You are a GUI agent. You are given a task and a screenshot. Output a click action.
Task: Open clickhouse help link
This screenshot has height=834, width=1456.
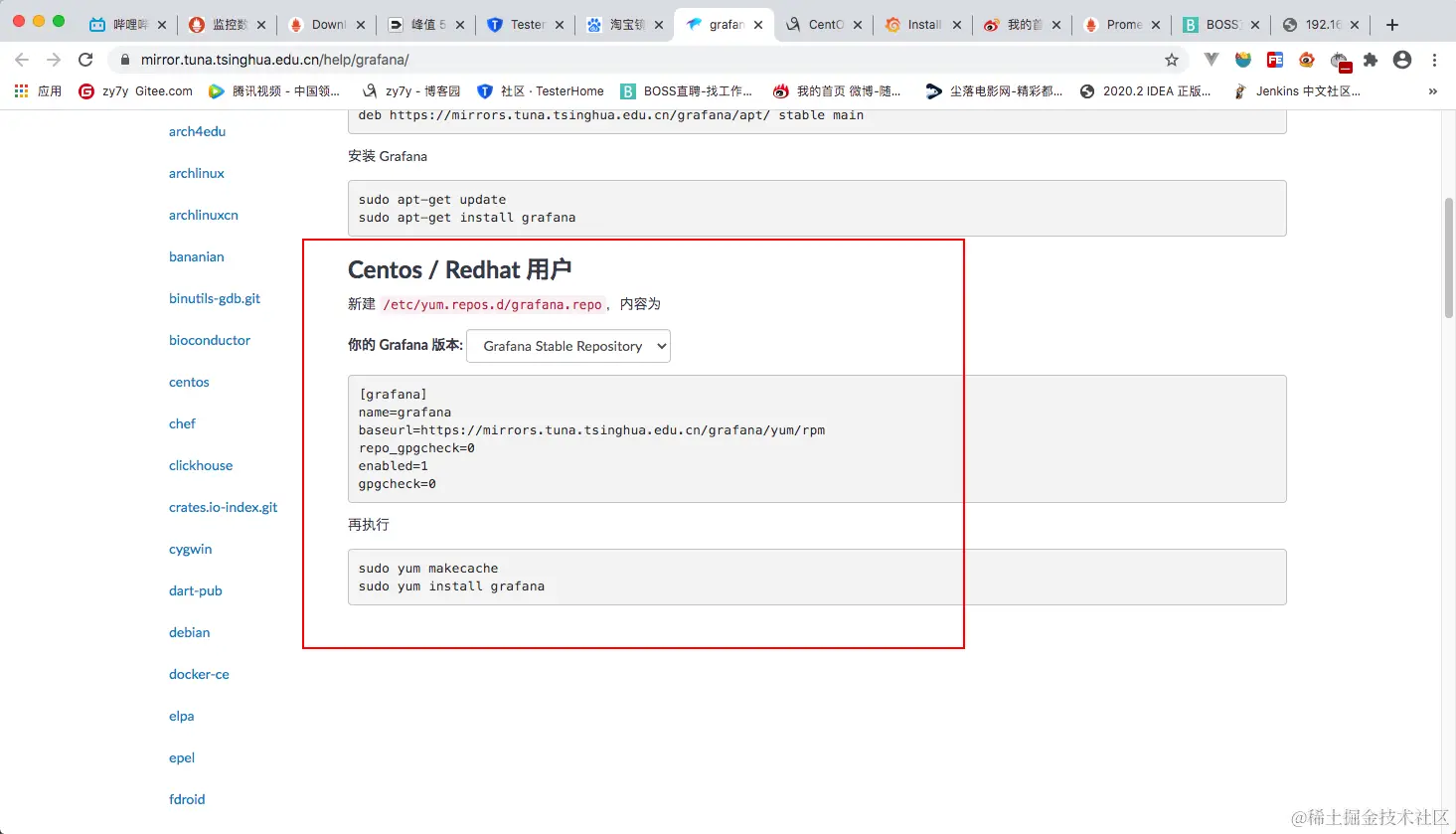(201, 465)
